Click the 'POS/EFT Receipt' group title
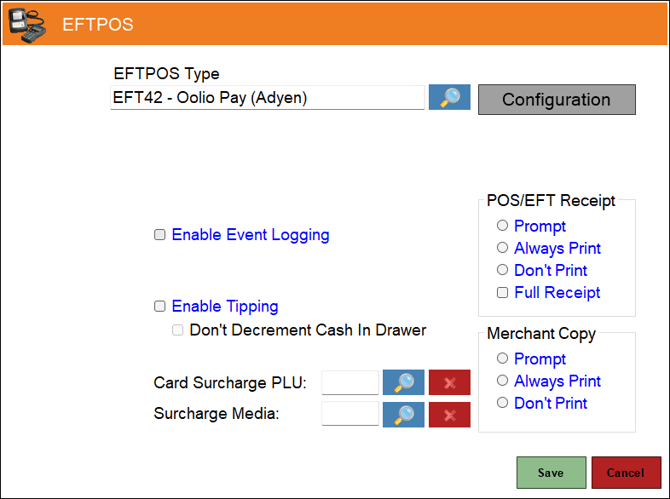The height and width of the screenshot is (499, 670). (551, 200)
